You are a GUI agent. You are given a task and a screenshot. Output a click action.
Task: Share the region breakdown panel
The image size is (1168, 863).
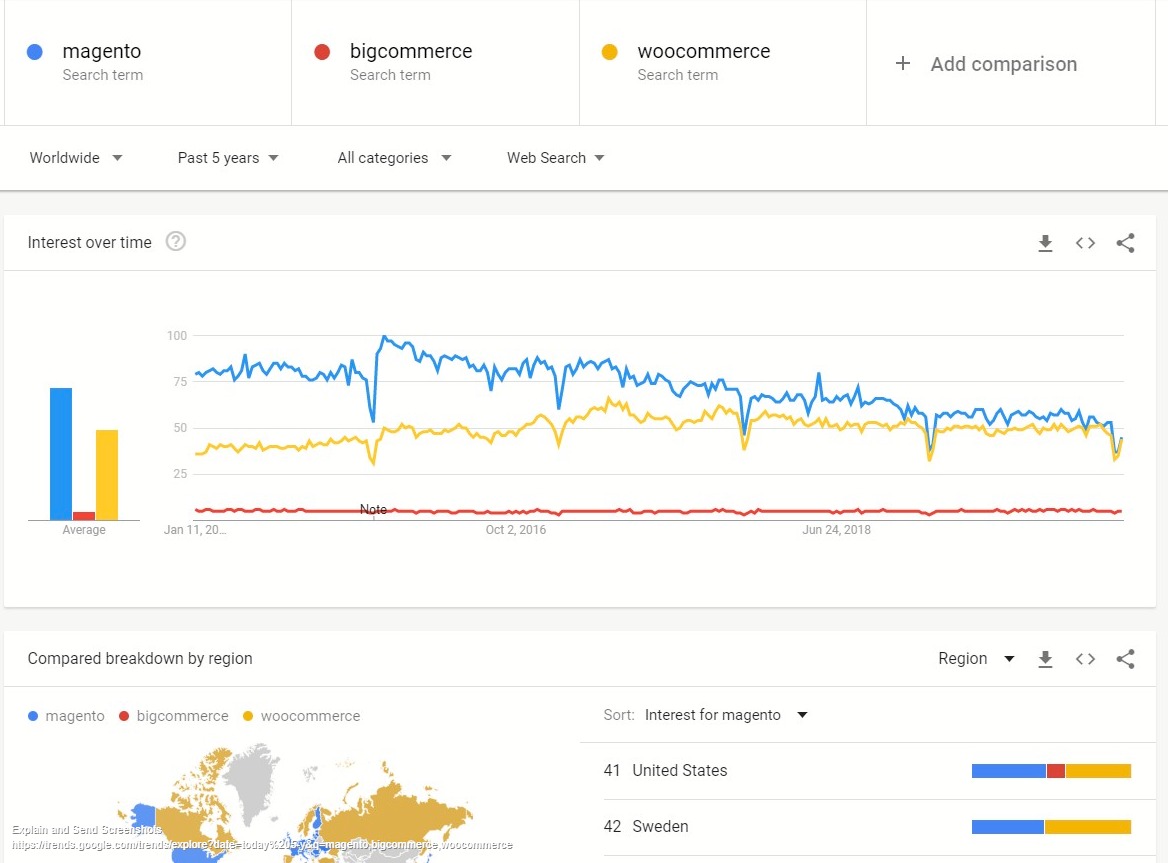(1125, 659)
